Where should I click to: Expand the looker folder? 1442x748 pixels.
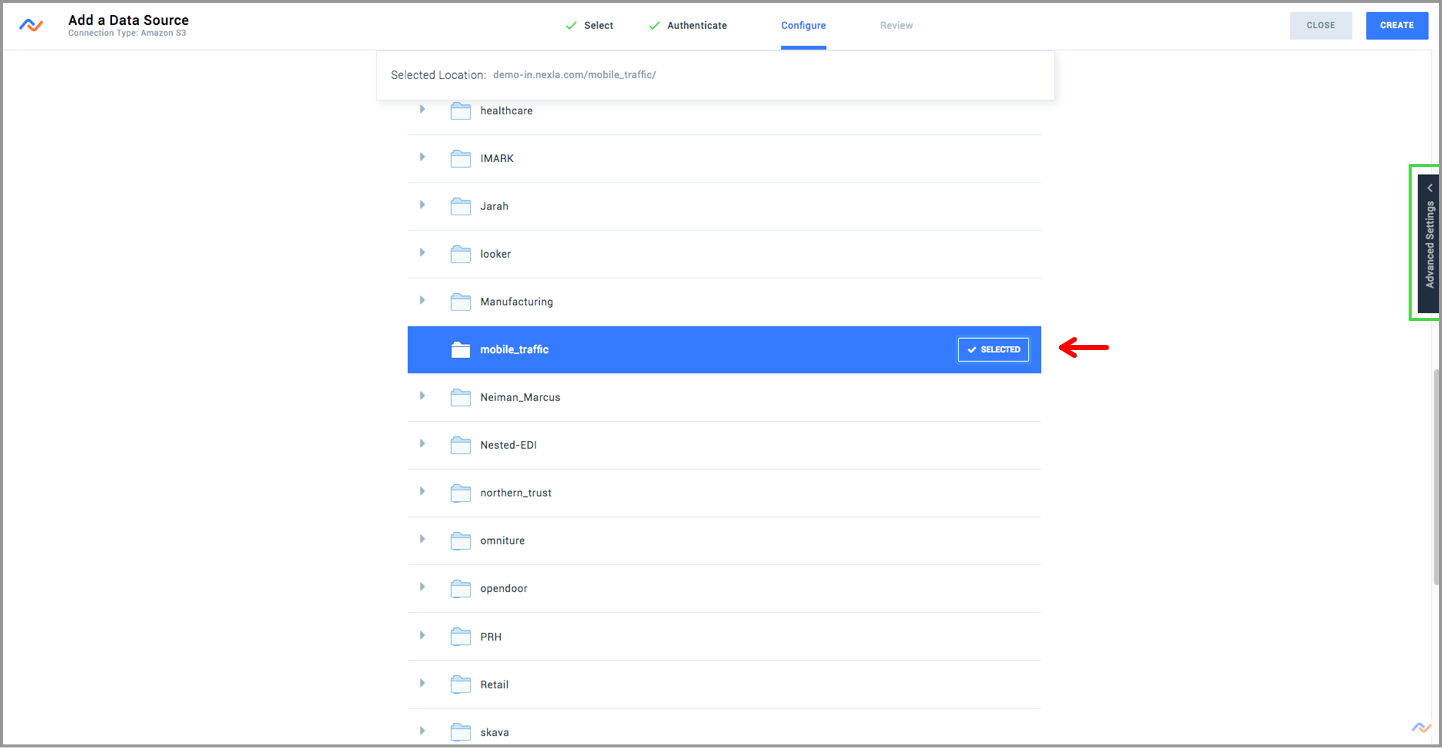point(422,252)
